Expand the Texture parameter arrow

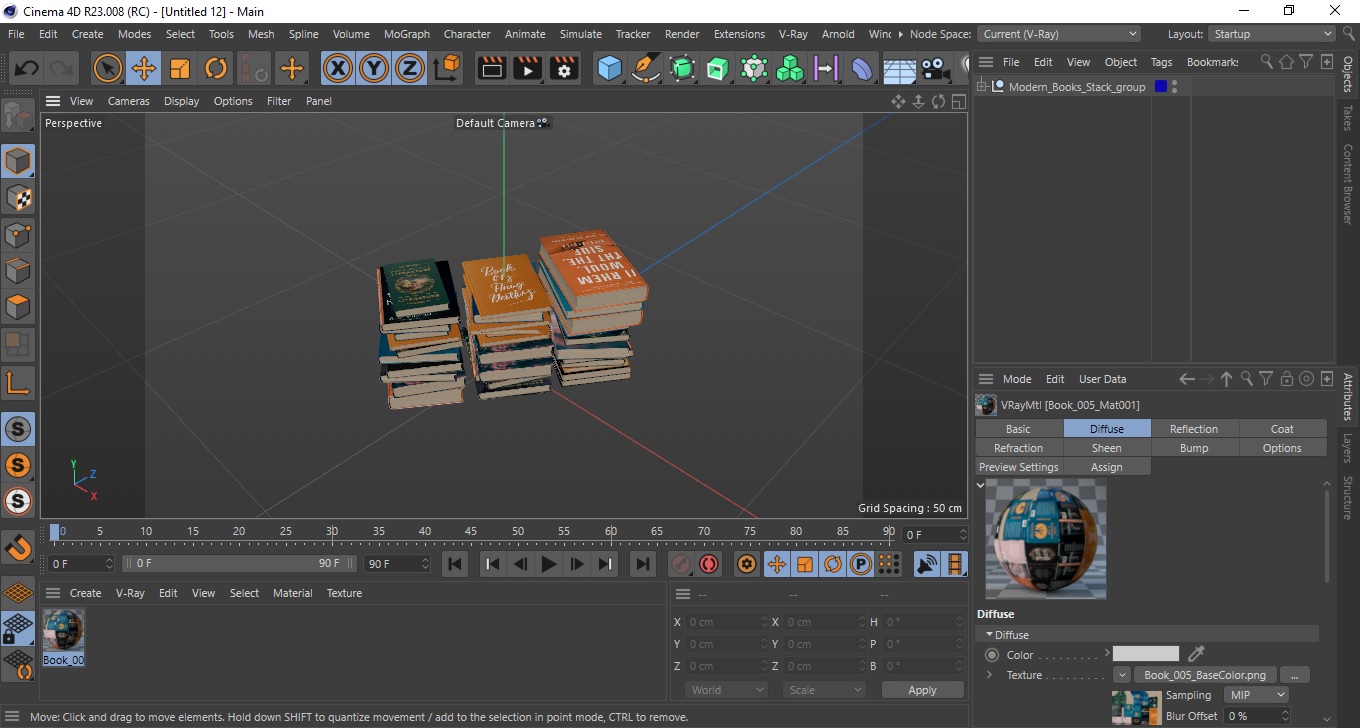pos(989,675)
